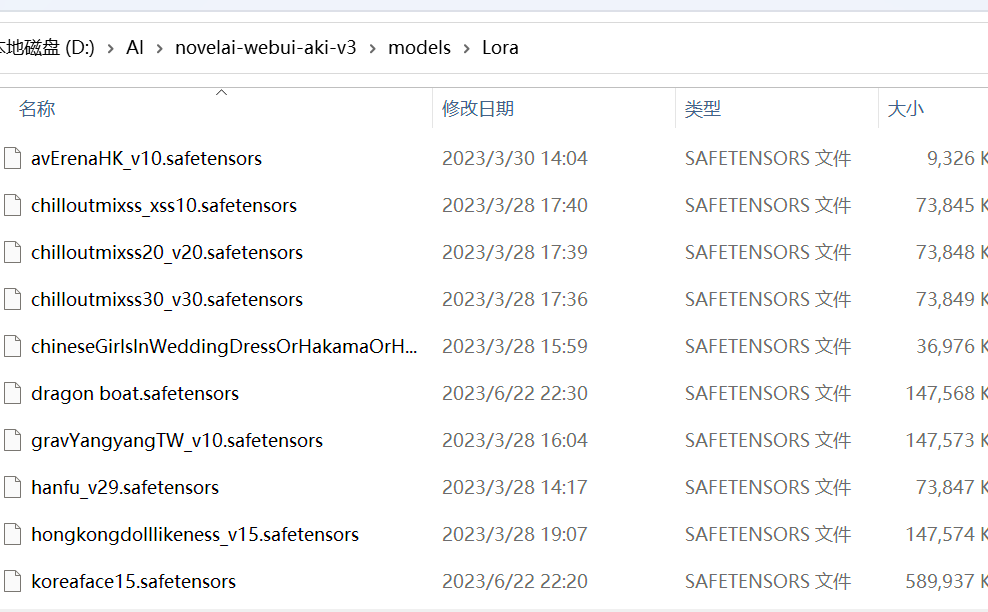Expand chevron after 本地磁盘 (D:)
The height and width of the screenshot is (612, 988).
click(111, 49)
